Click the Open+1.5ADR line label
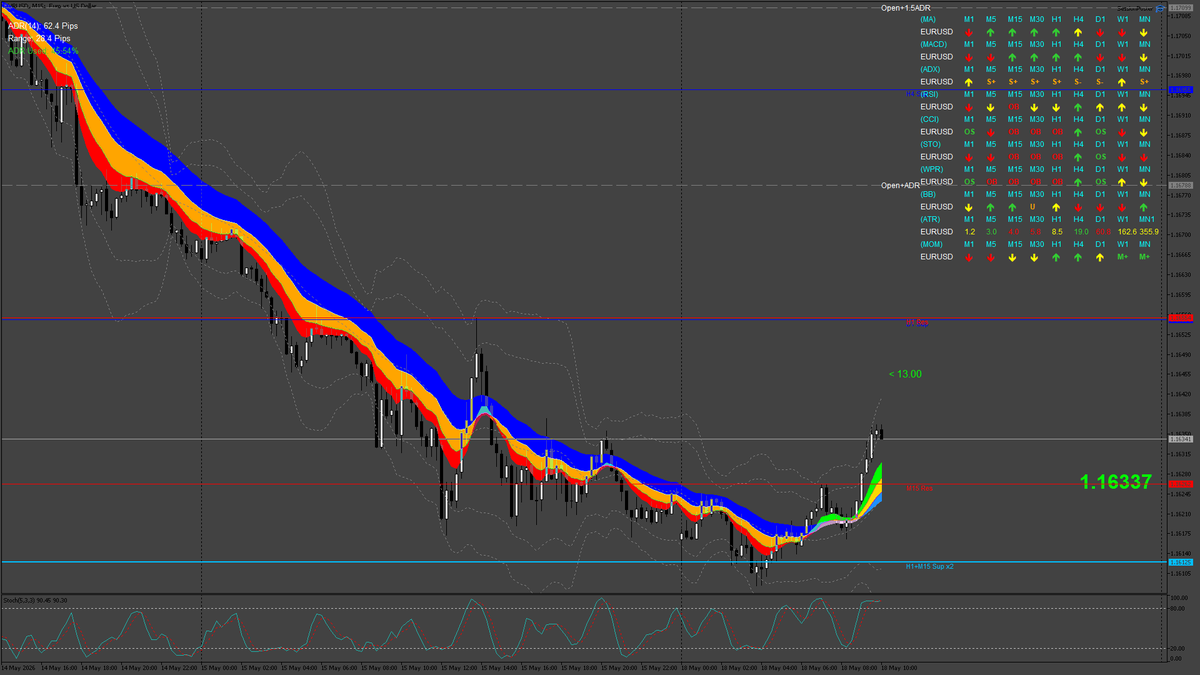1200x675 pixels. click(x=906, y=8)
